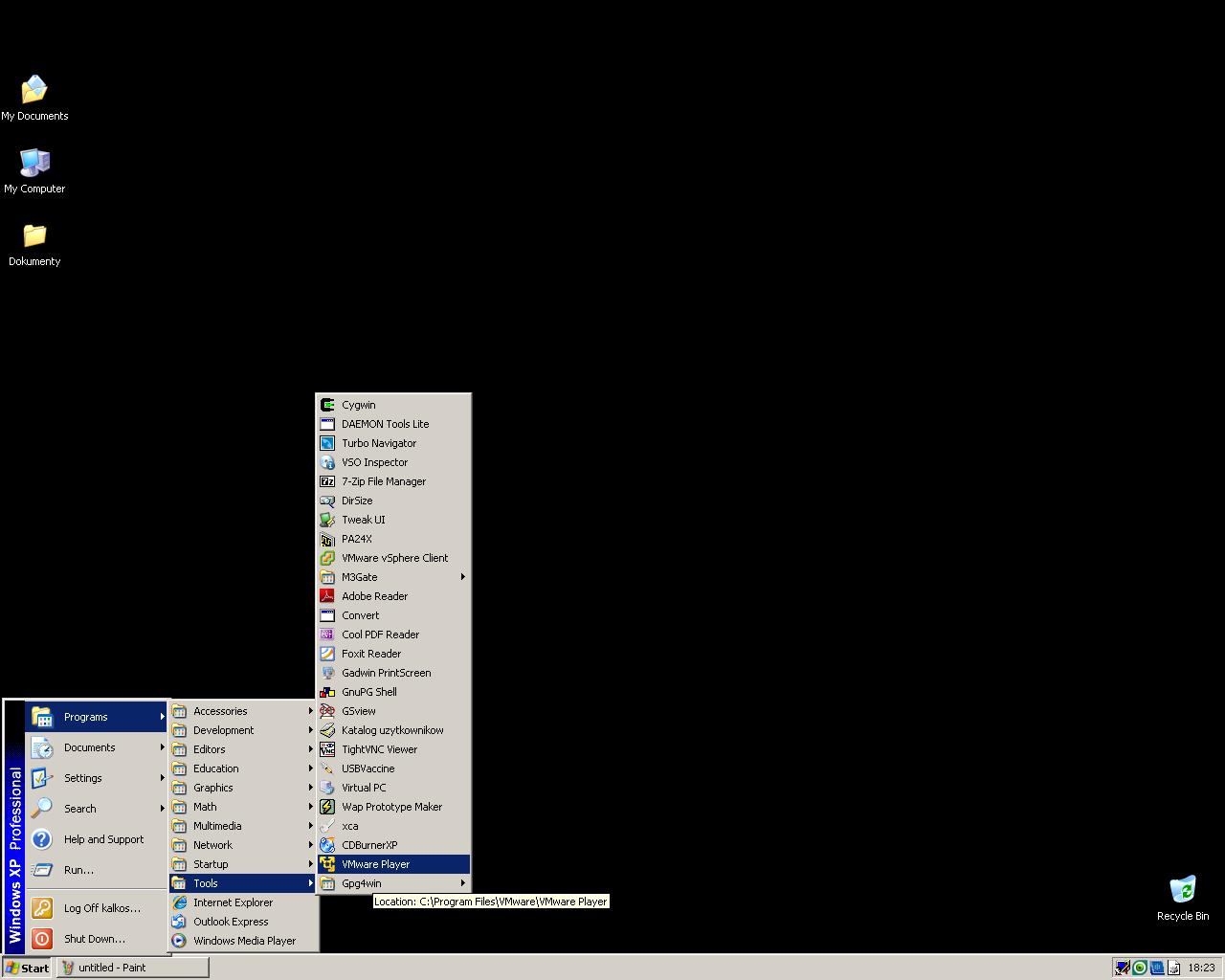The image size is (1225, 980).
Task: Click the 7-Zip File Manager icon
Action: point(327,481)
